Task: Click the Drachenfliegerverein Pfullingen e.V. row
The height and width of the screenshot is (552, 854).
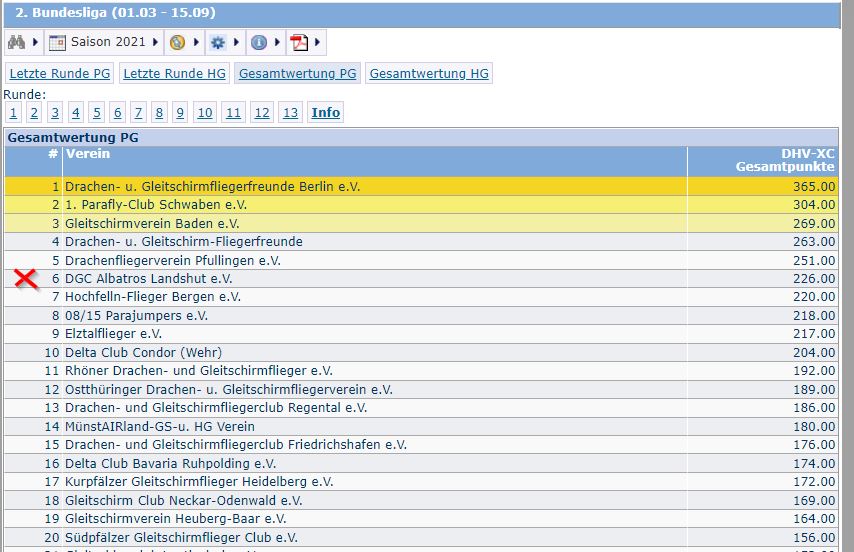Action: click(422, 260)
